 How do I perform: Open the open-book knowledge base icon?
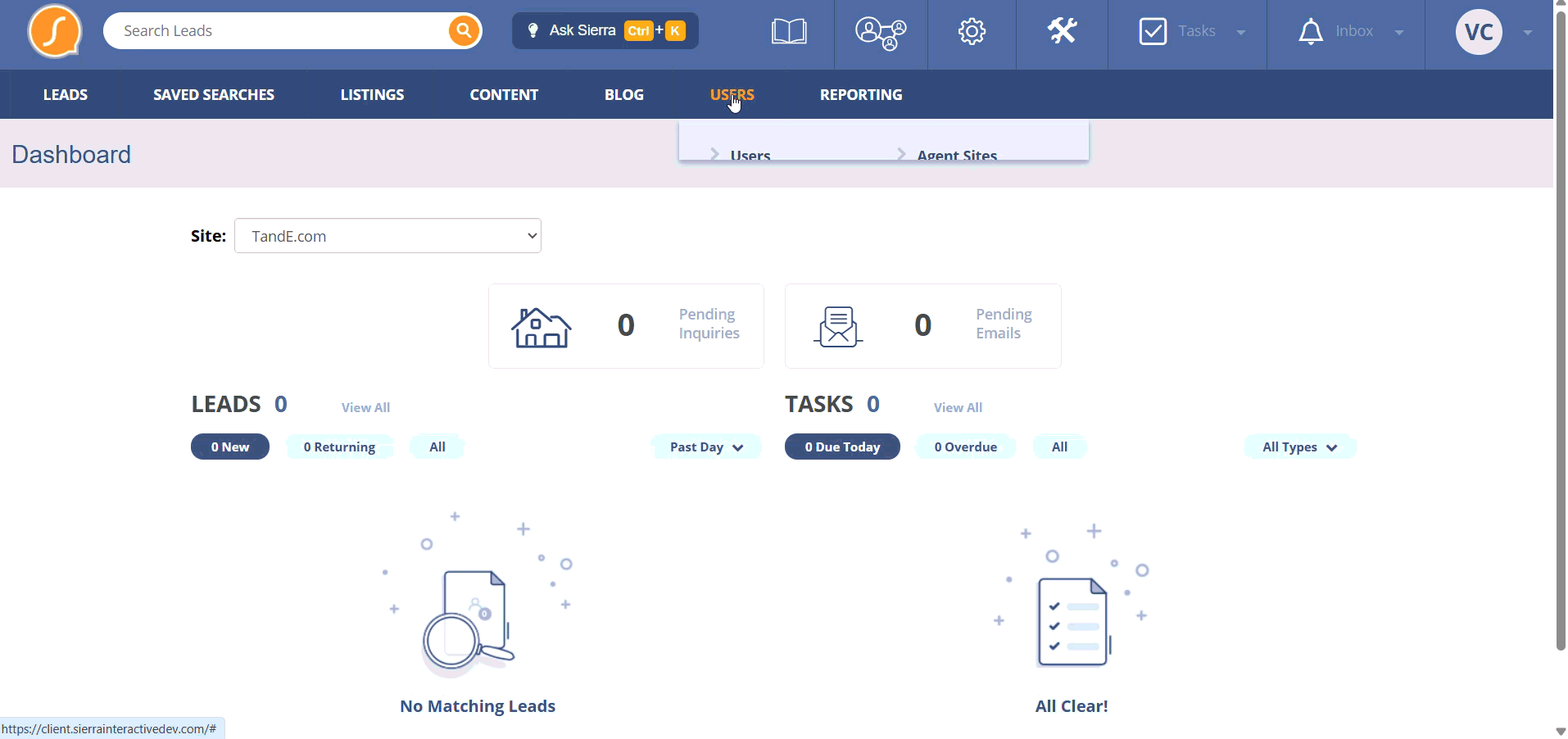point(789,32)
